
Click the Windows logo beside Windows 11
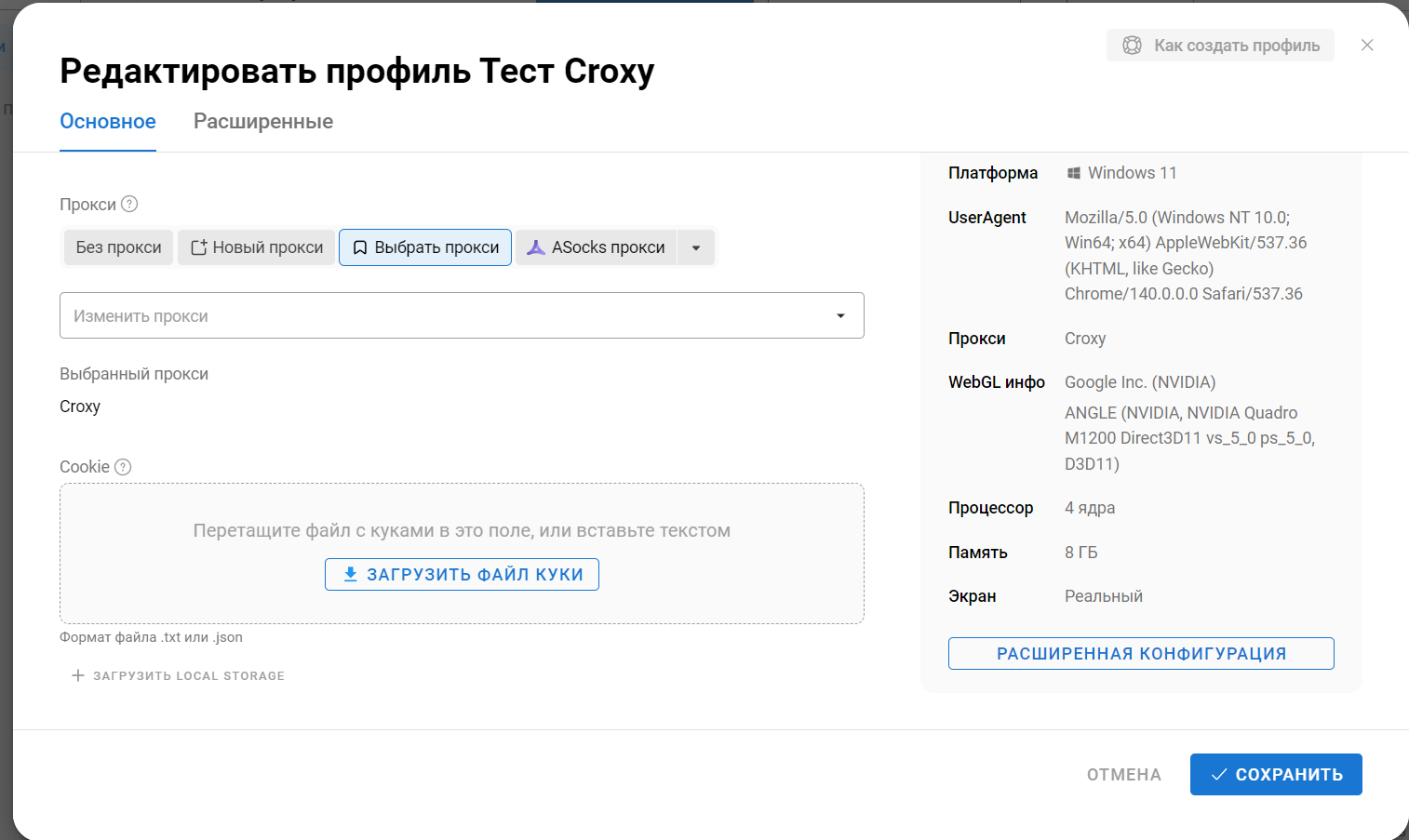[1073, 173]
